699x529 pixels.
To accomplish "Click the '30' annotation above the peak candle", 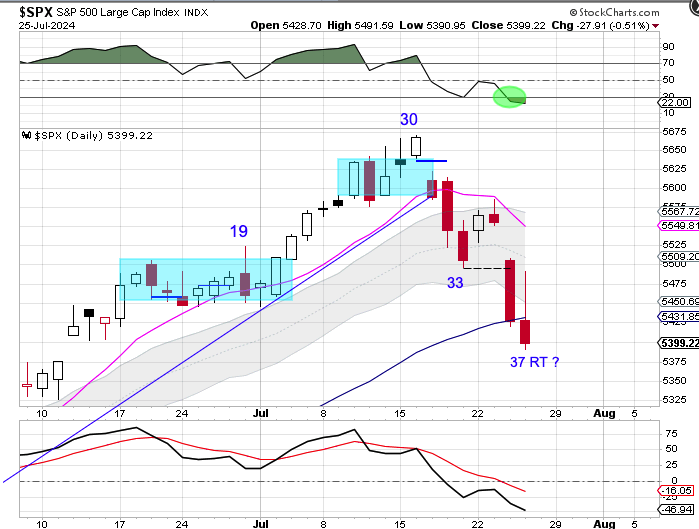I will coord(409,119).
